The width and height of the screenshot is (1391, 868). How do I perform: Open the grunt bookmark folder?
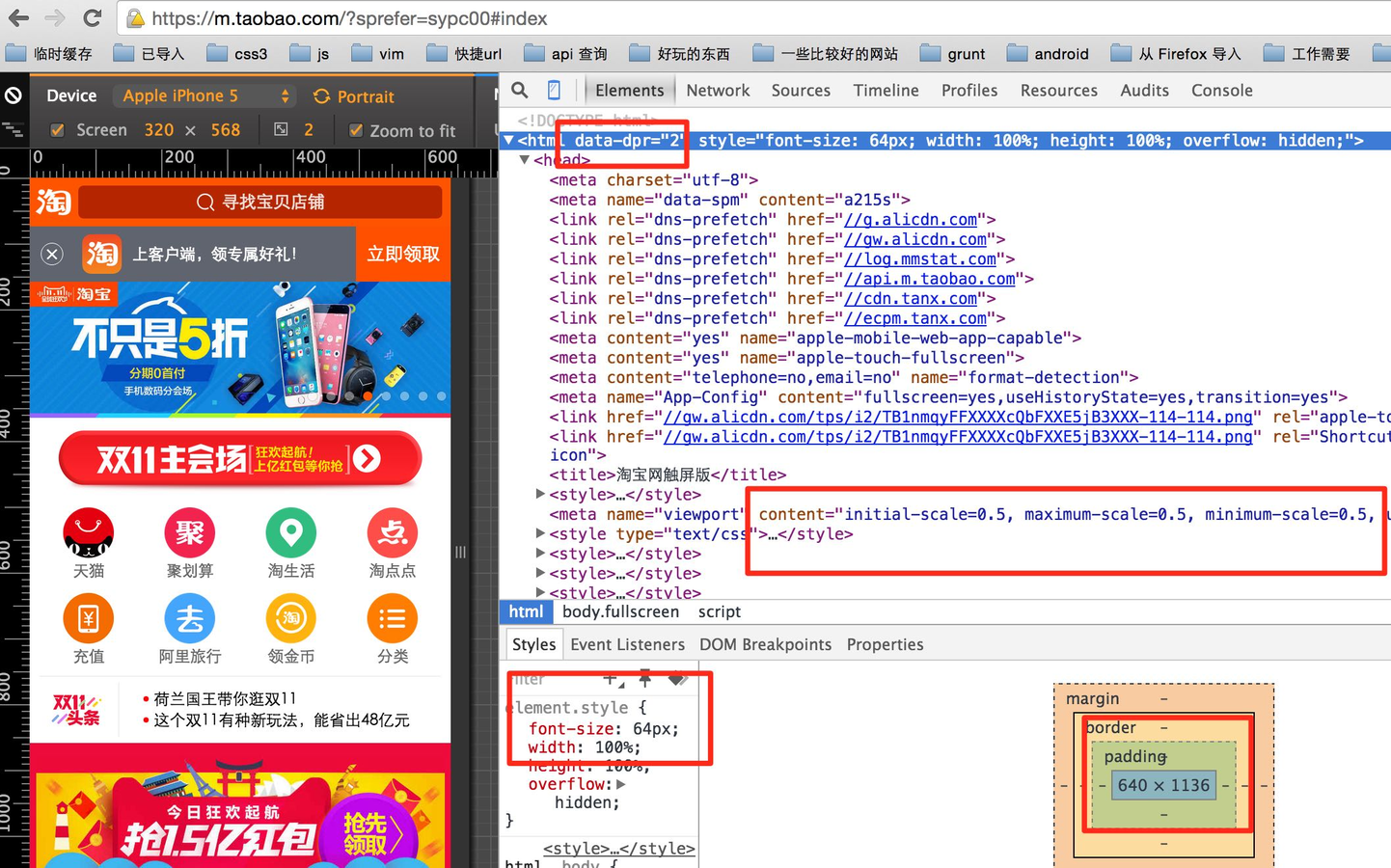(x=952, y=54)
